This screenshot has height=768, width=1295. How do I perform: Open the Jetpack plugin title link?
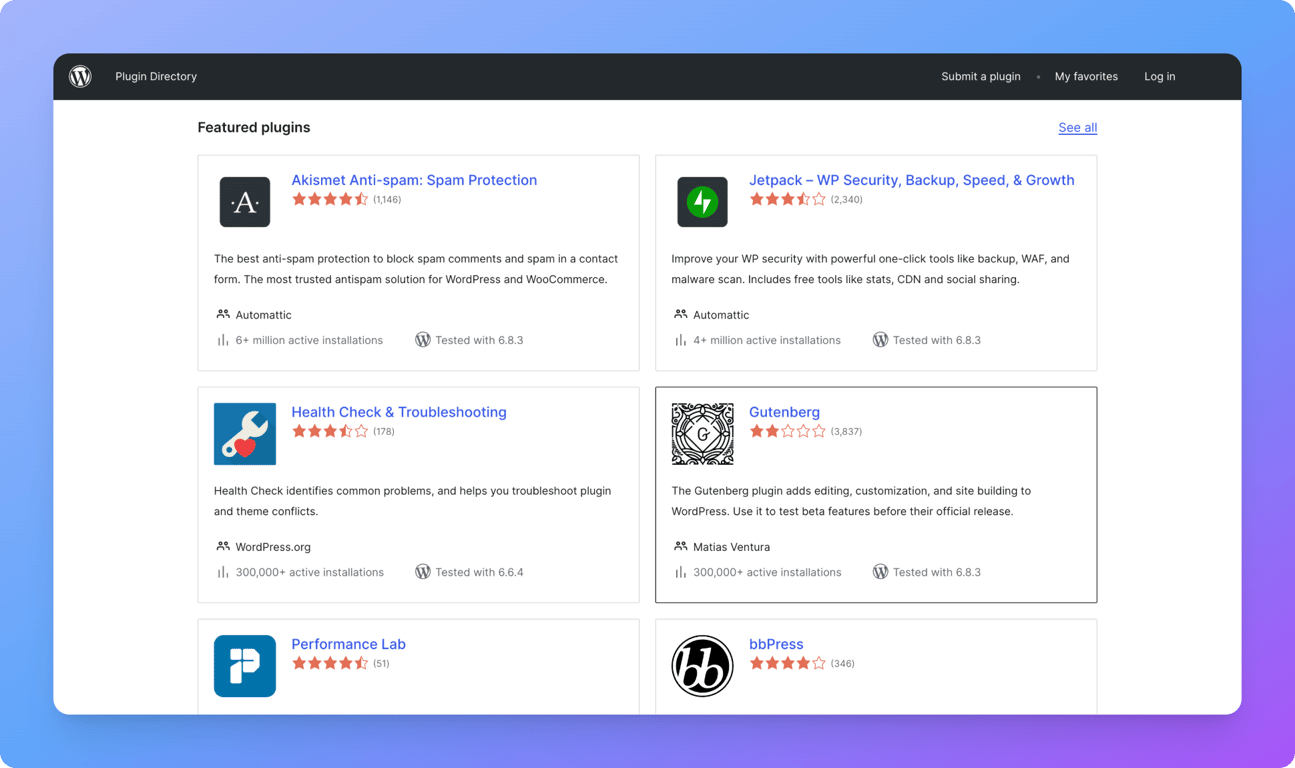(912, 180)
